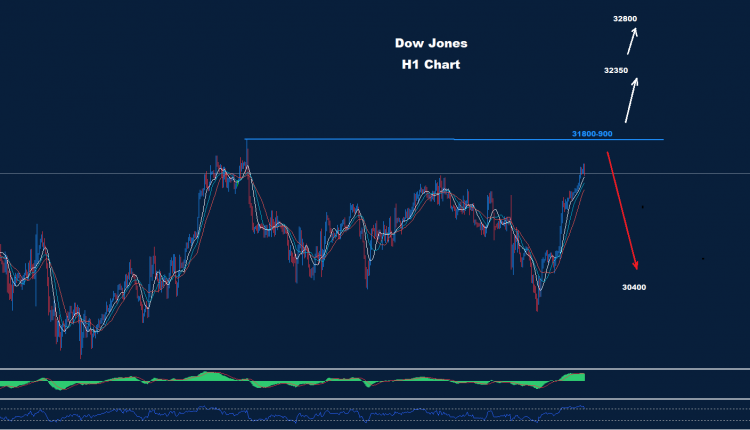Viewport: 750px width, 430px height.
Task: Click the H1 Chart subtitle text
Action: (x=431, y=65)
